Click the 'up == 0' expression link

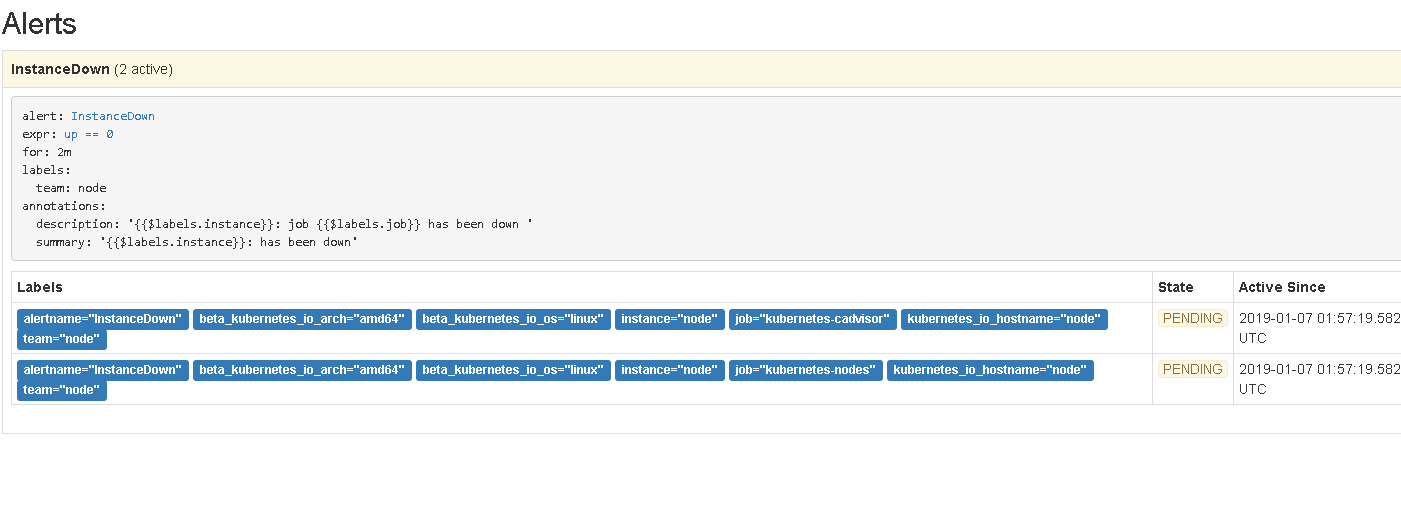tap(88, 134)
